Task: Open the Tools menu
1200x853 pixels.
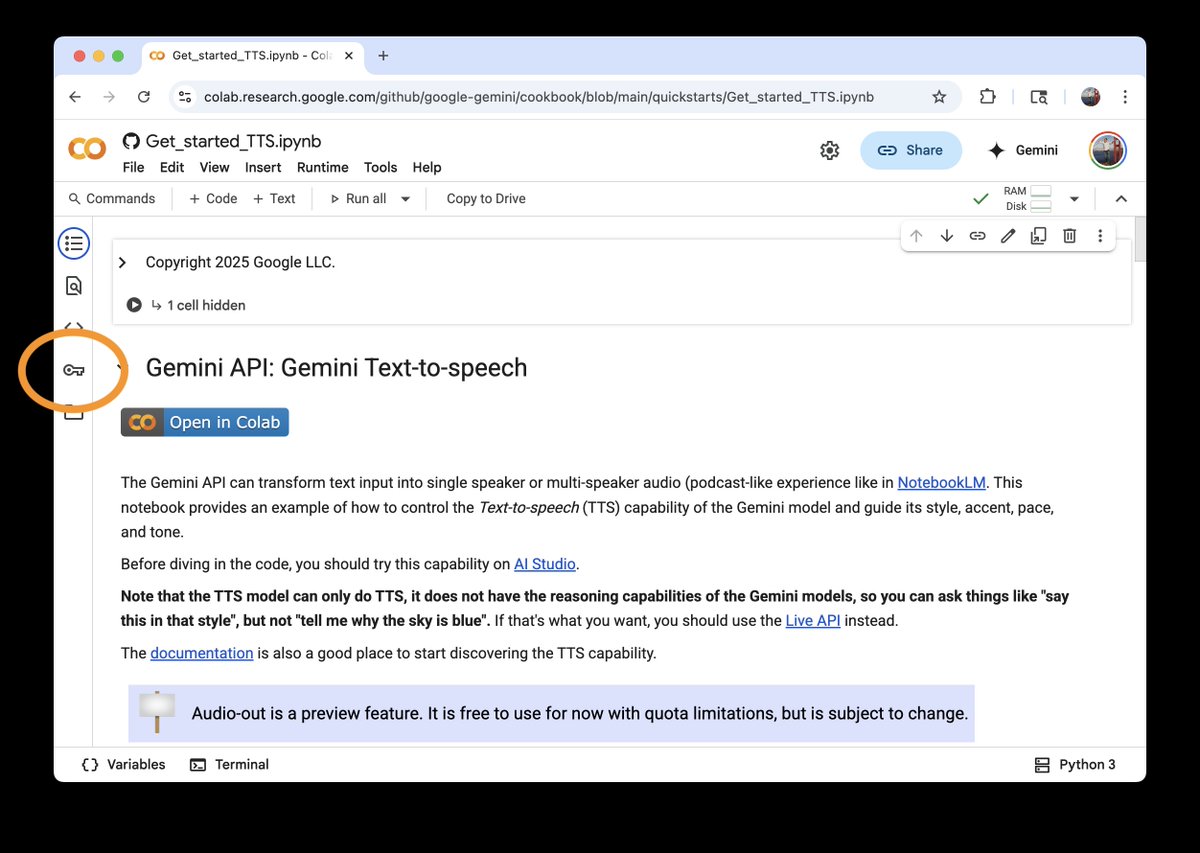Action: 380,167
